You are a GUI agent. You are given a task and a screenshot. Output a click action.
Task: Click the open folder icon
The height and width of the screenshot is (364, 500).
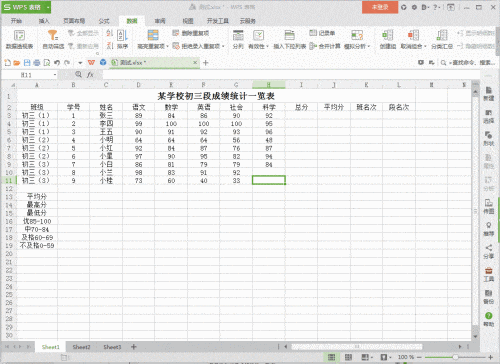pos(17,63)
